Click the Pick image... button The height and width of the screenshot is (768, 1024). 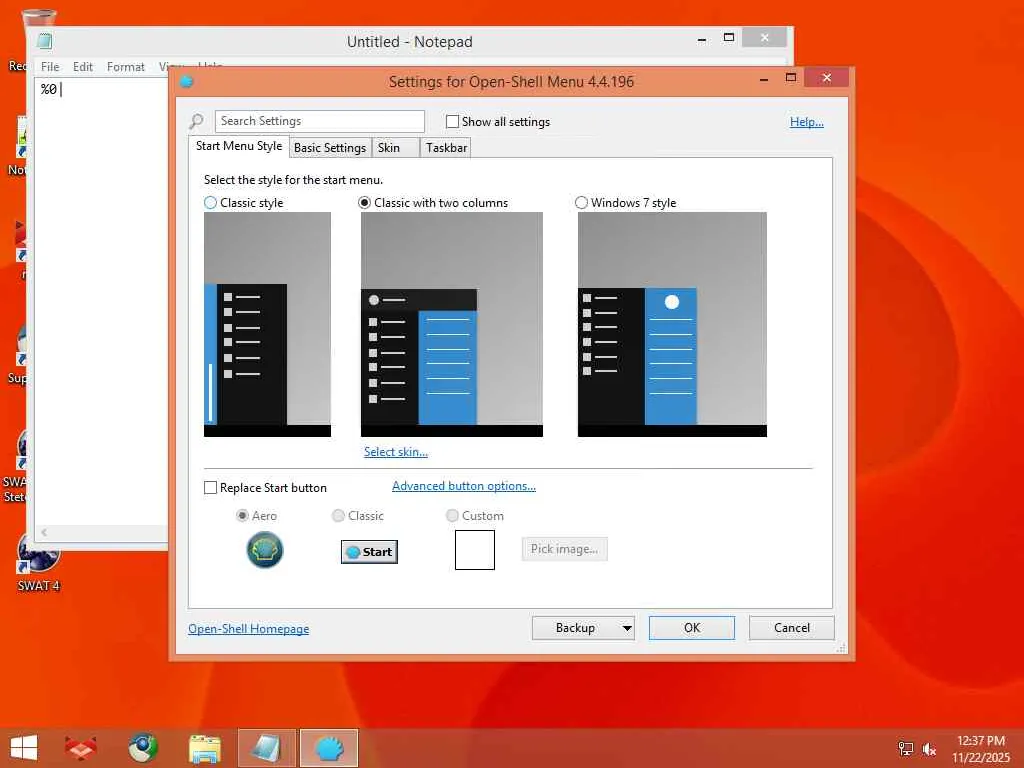tap(564, 549)
